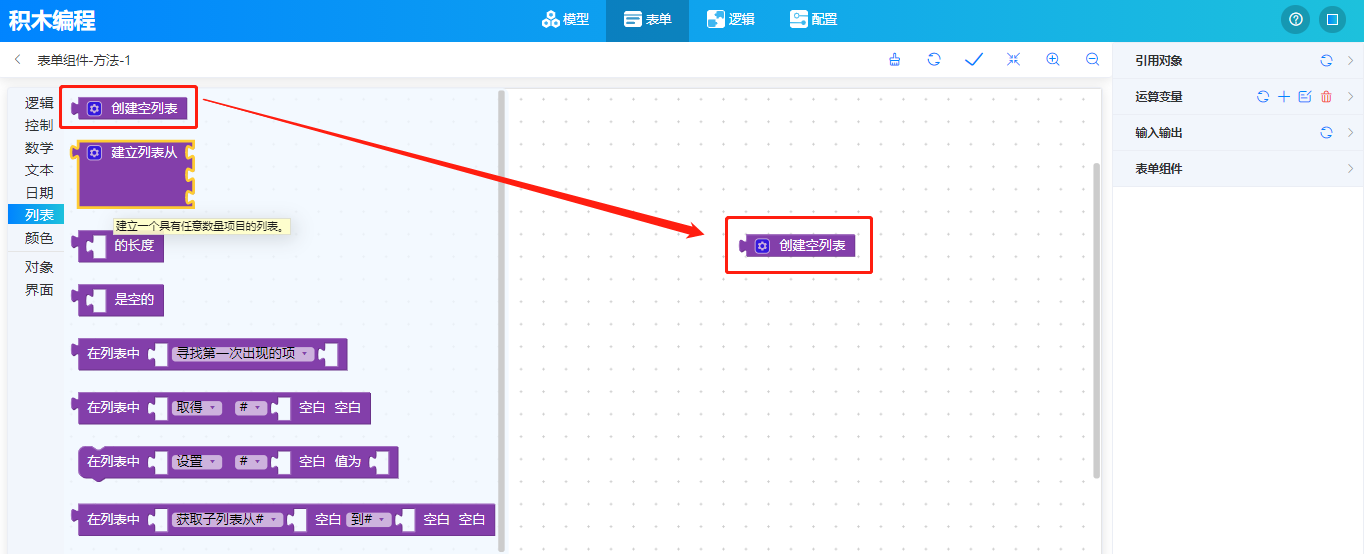Switch to the 逻辑 tab
The width and height of the screenshot is (1364, 554).
730,20
